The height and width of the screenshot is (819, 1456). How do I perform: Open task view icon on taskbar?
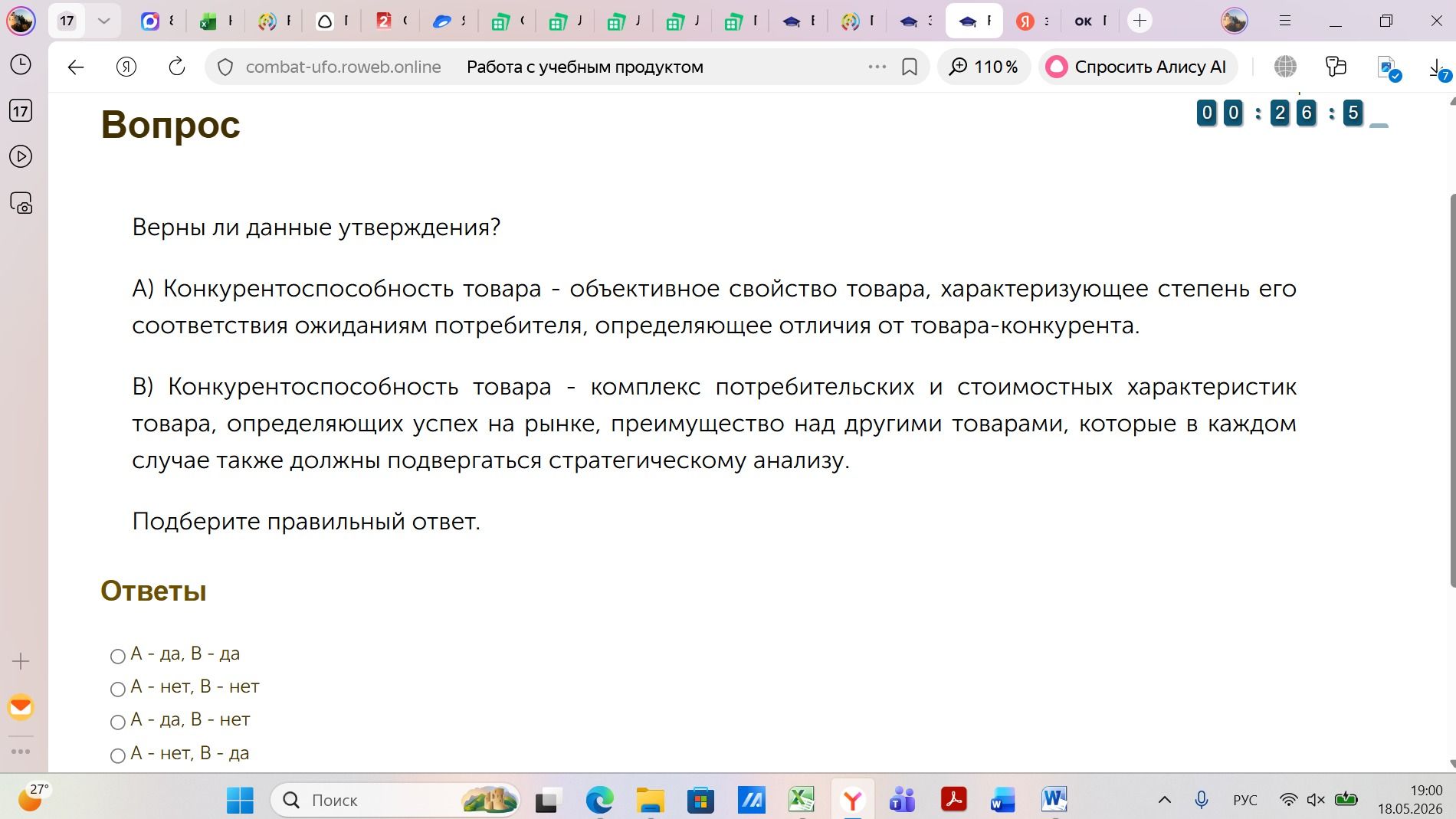pos(548,801)
